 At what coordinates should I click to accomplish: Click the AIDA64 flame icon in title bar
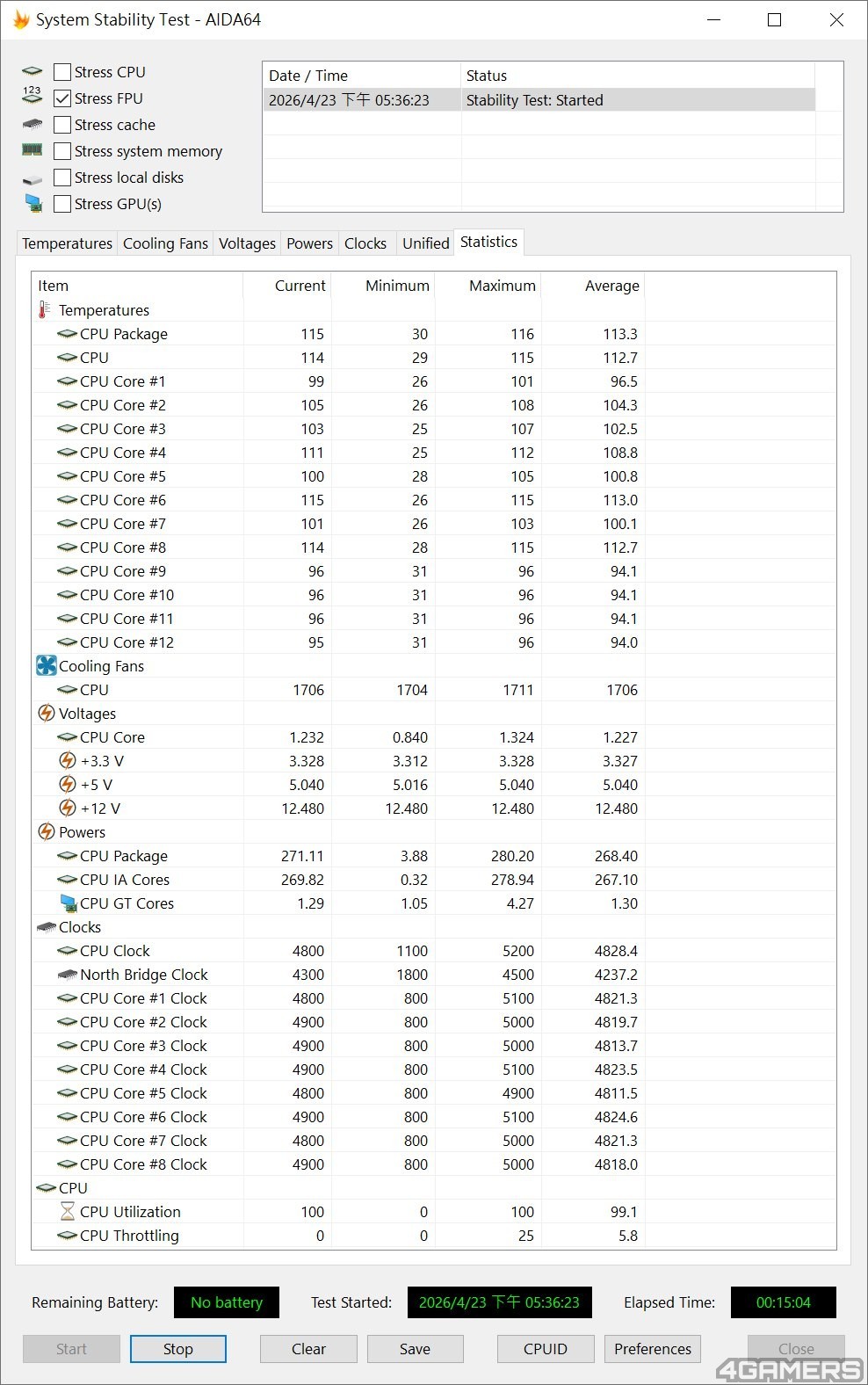tap(21, 19)
